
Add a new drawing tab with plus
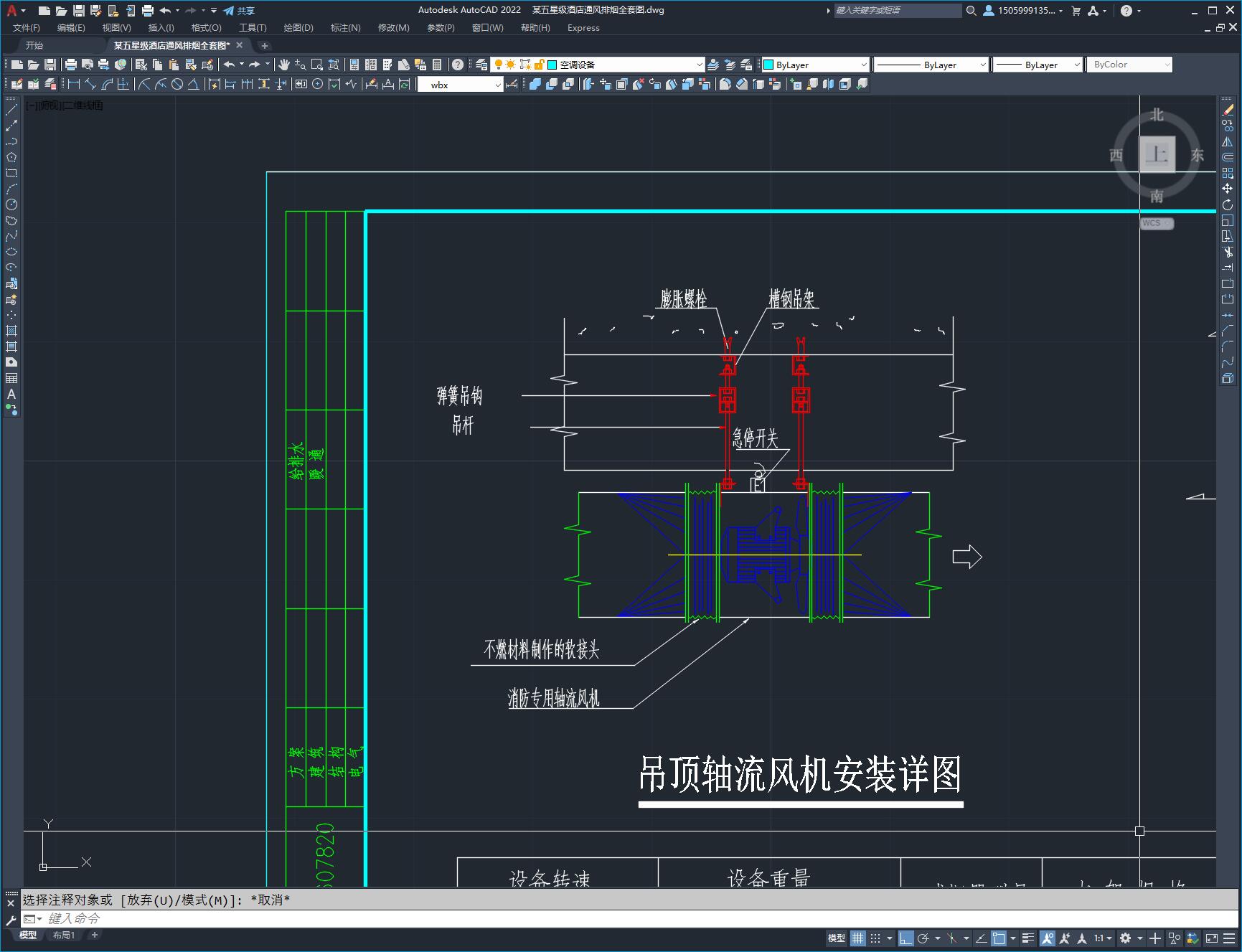click(264, 45)
